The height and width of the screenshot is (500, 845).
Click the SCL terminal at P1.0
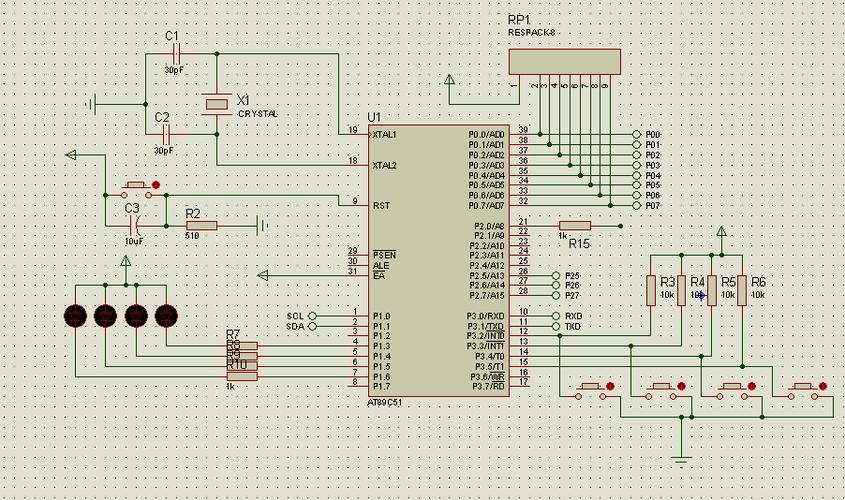point(311,316)
